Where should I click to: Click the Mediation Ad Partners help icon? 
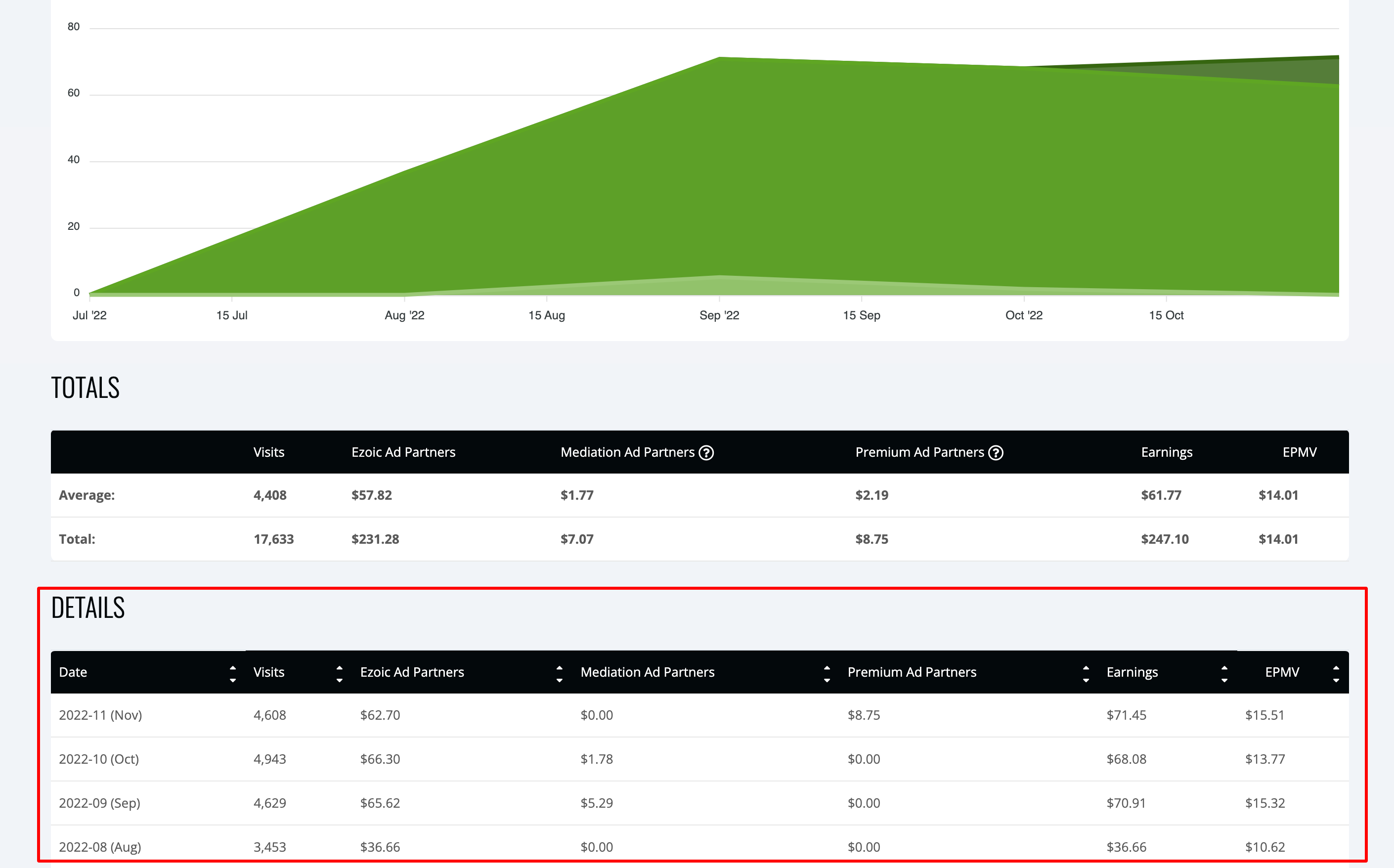[x=706, y=453]
